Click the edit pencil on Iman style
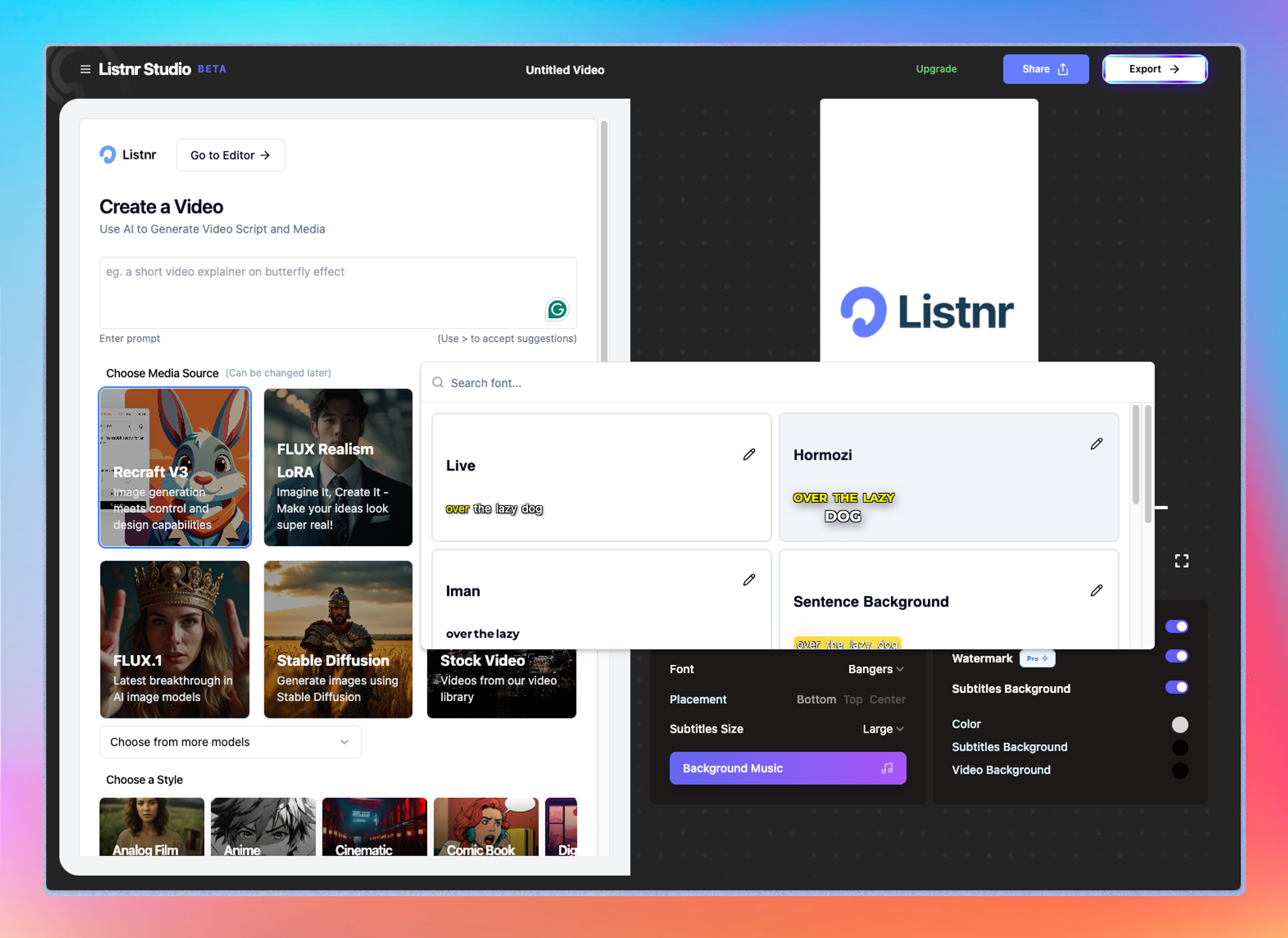Screen dimensions: 1288x938 (749, 580)
